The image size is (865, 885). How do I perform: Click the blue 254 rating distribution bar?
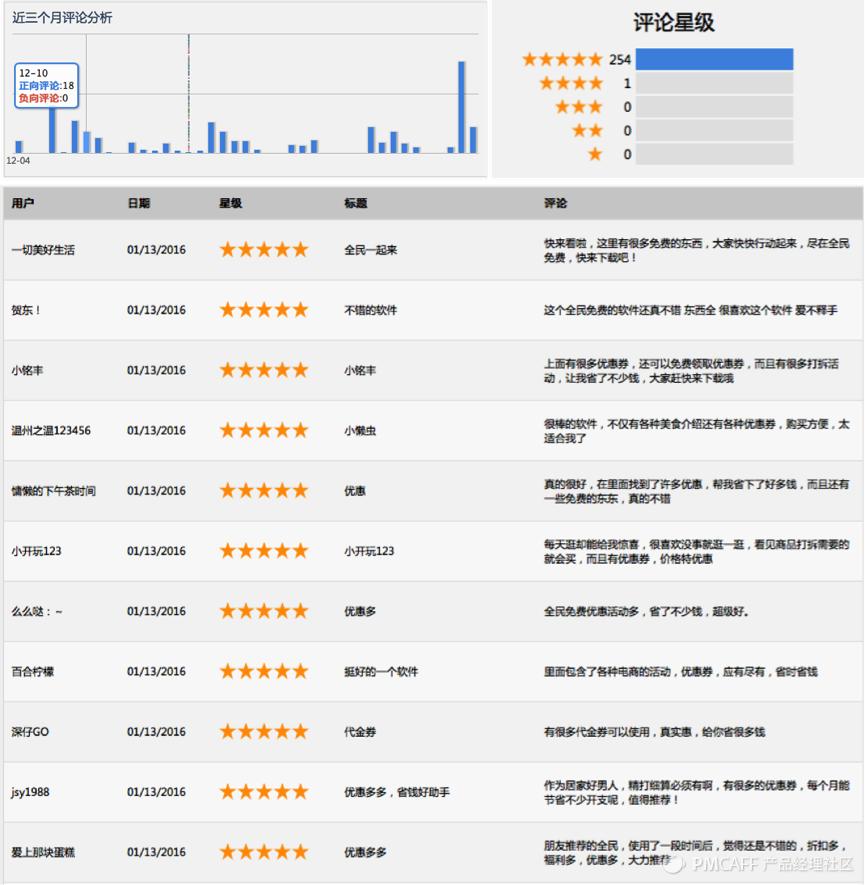coord(715,59)
